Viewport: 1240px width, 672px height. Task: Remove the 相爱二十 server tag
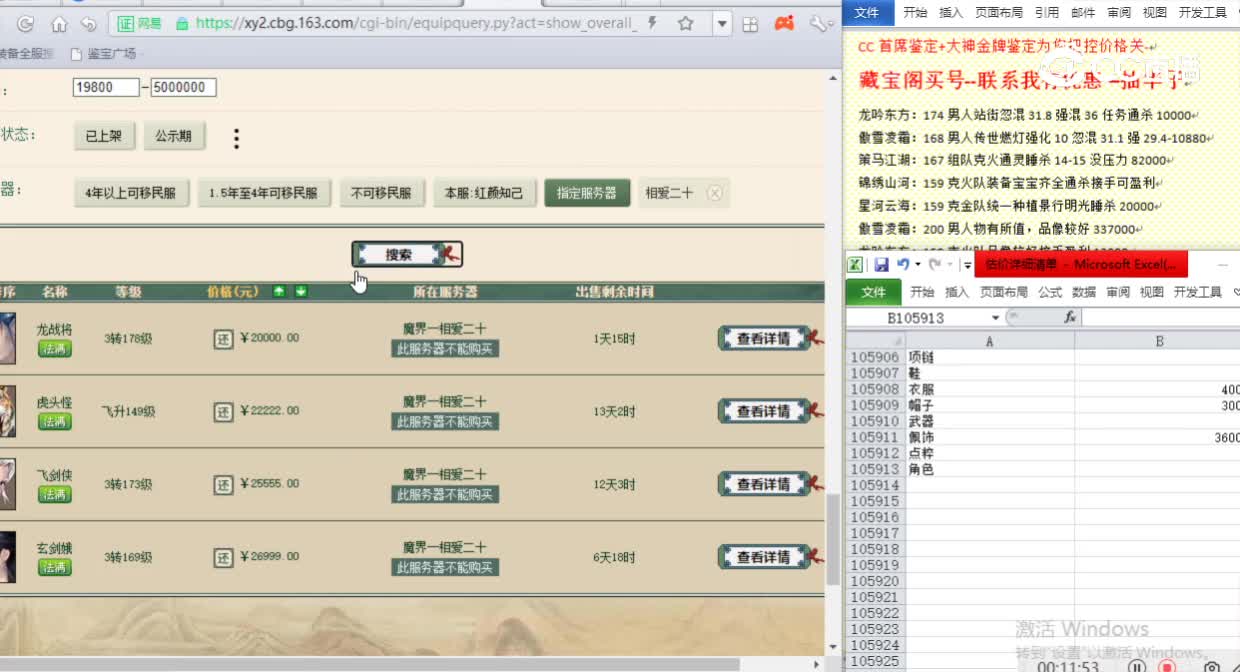pyautogui.click(x=714, y=193)
